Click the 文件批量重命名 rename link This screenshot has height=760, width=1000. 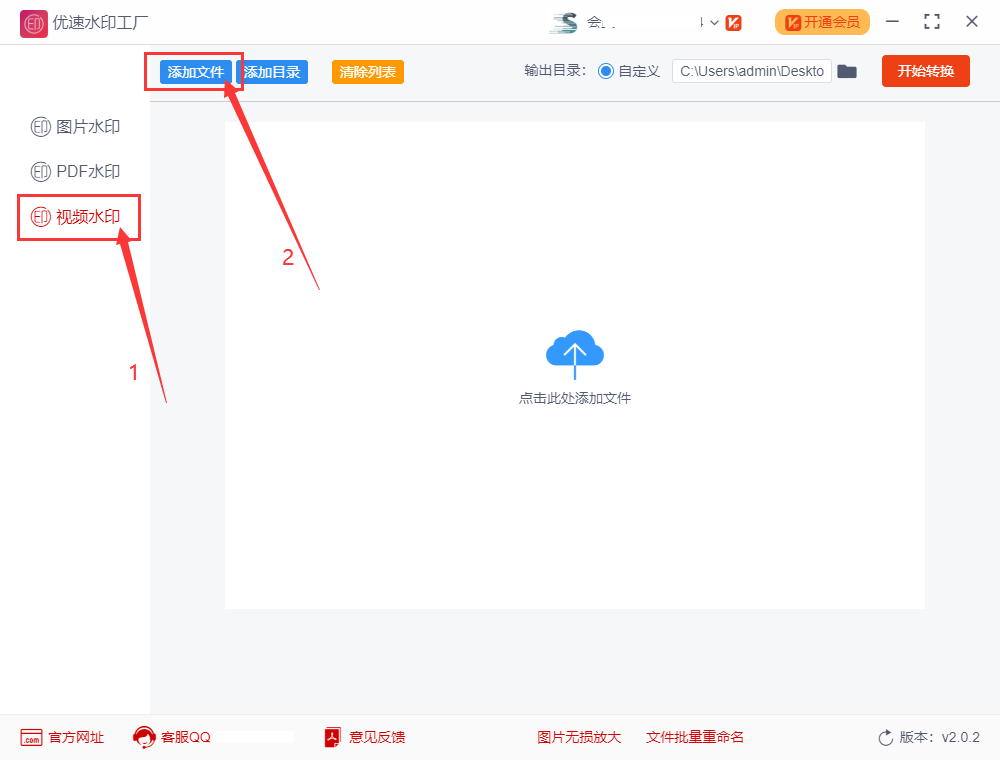tap(695, 737)
